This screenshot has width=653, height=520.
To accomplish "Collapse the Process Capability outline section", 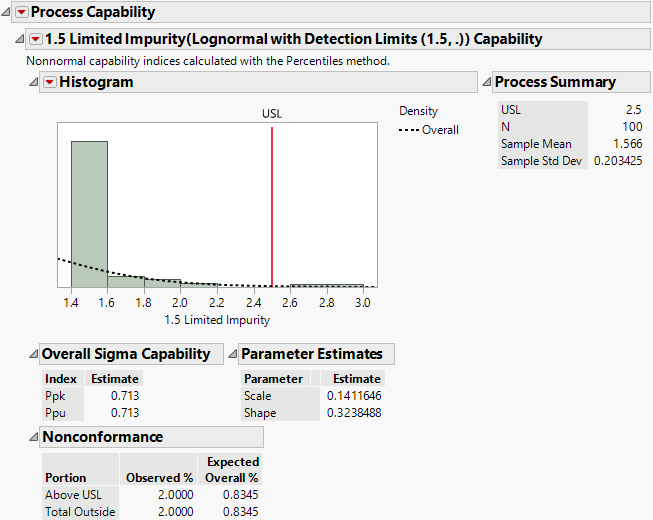I will (6, 13).
